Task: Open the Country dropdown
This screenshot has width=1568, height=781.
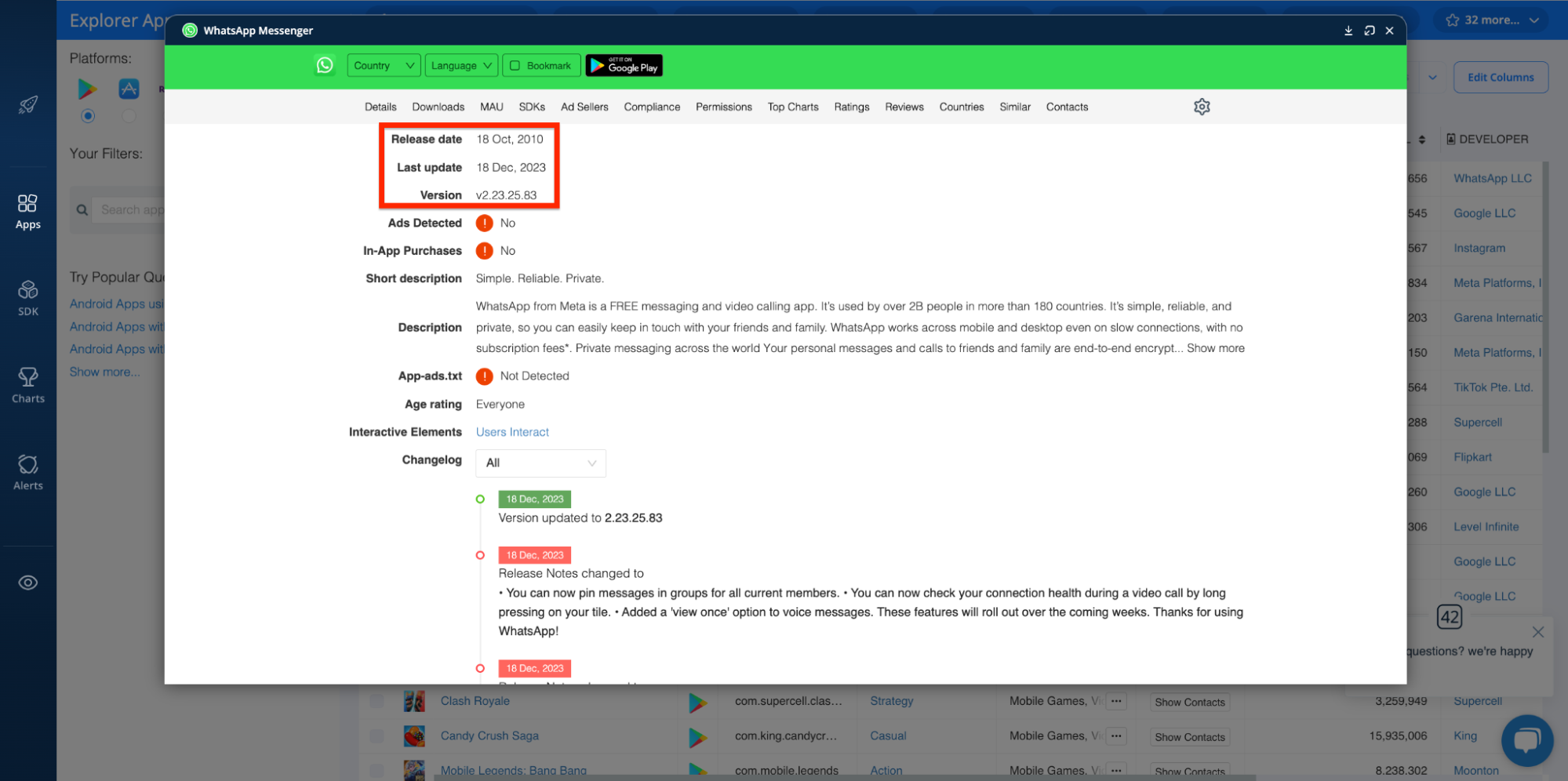Action: pos(384,66)
